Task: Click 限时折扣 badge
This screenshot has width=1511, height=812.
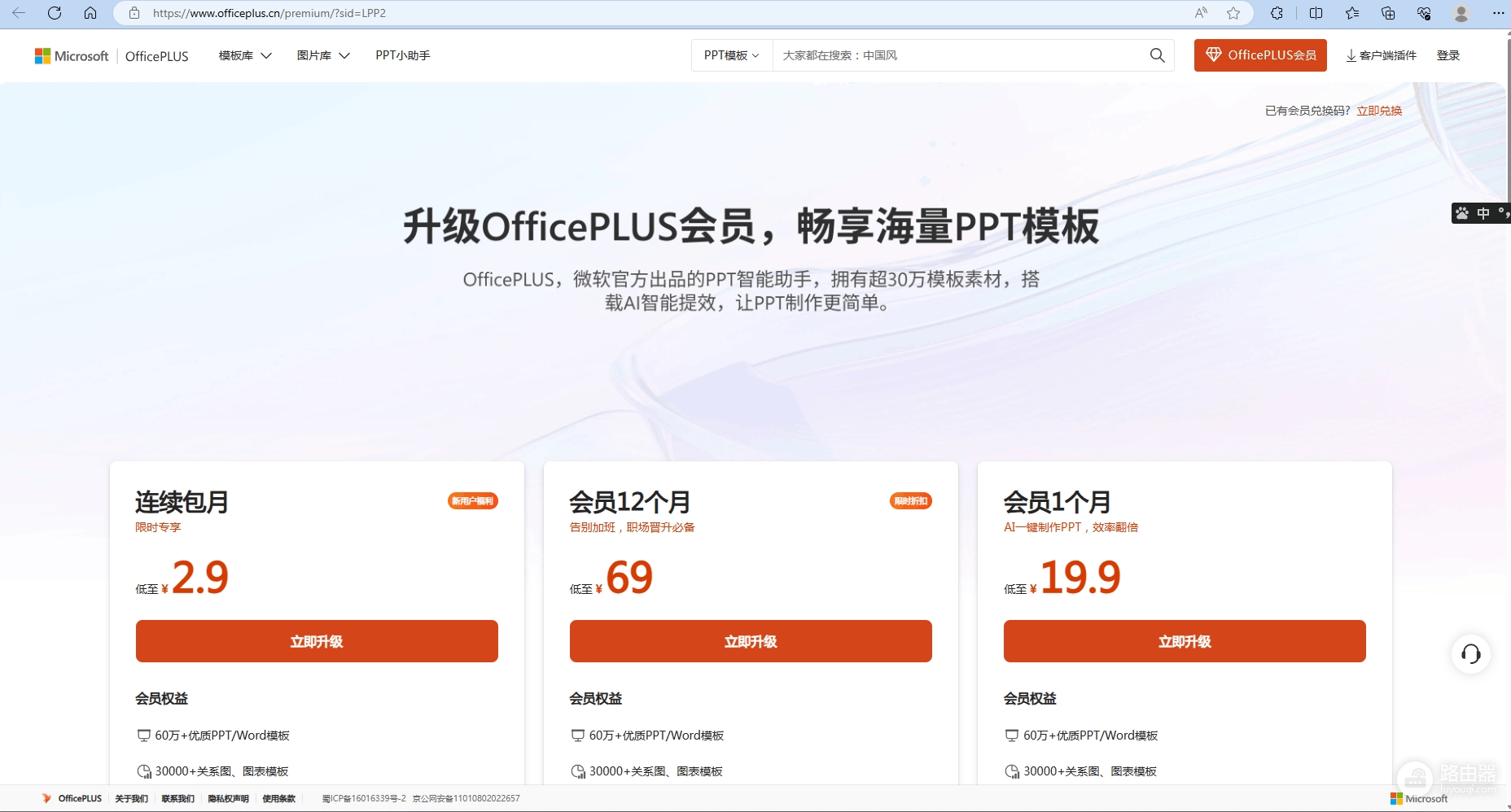Action: click(911, 501)
